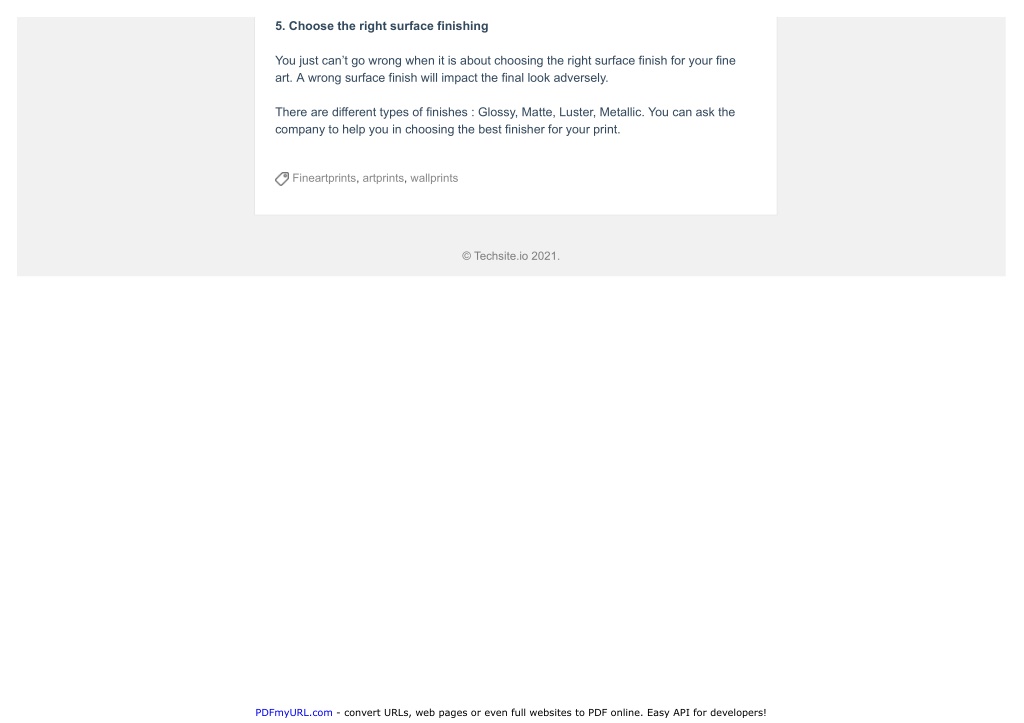Open the wallprints tag link
The width and height of the screenshot is (1024, 723).
(434, 178)
